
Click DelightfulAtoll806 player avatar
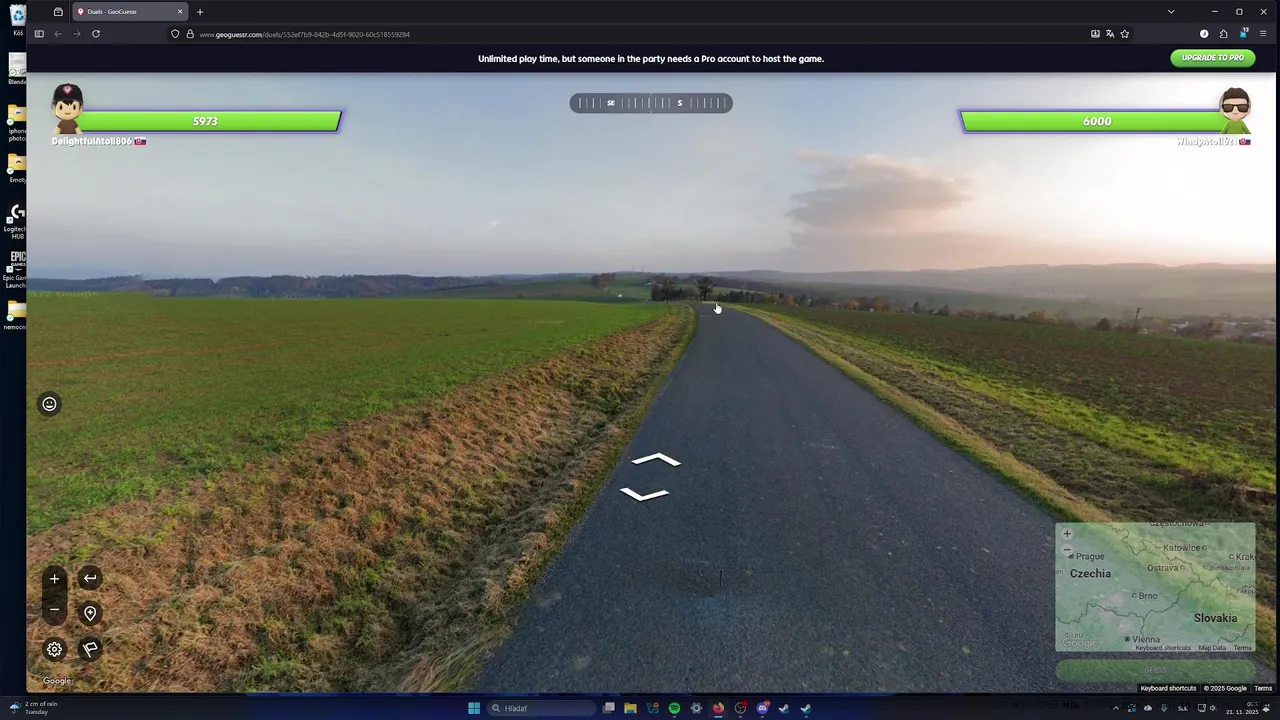tap(67, 108)
